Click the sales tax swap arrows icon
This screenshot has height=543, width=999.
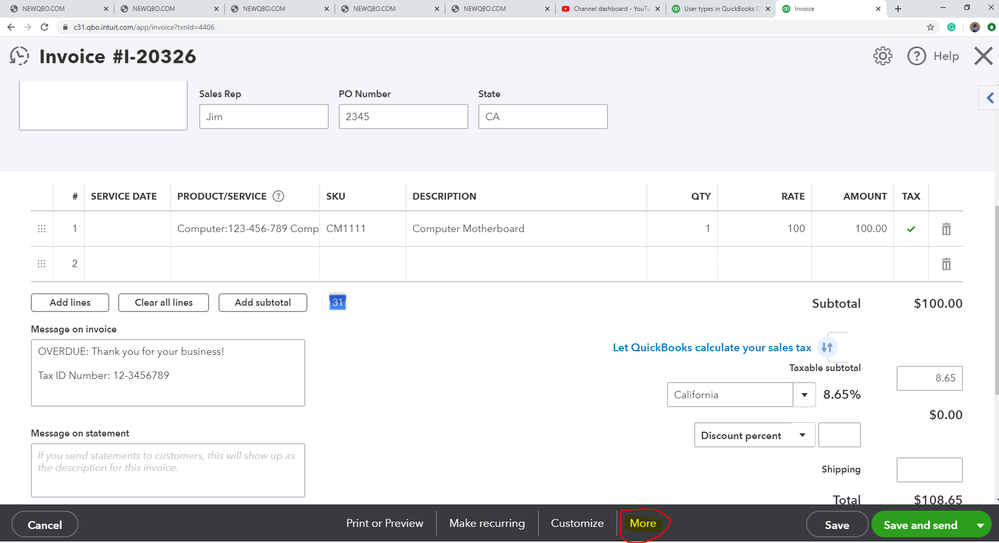(x=827, y=347)
